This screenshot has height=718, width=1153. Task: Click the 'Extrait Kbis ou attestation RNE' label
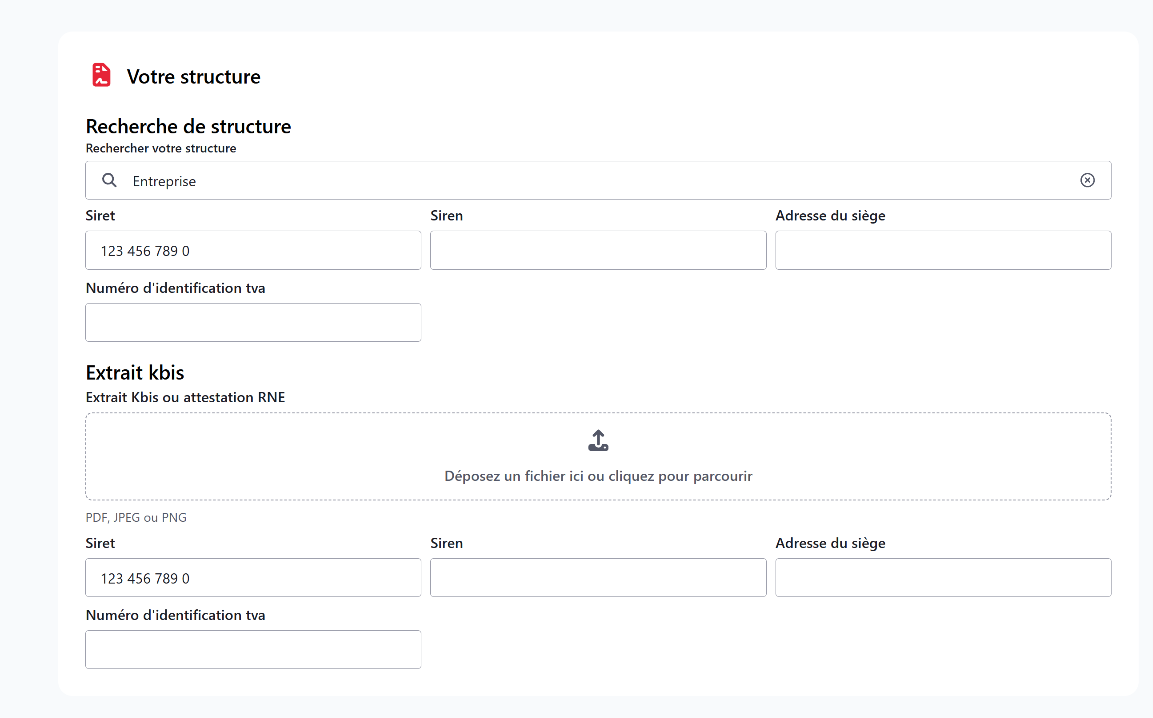click(x=185, y=397)
